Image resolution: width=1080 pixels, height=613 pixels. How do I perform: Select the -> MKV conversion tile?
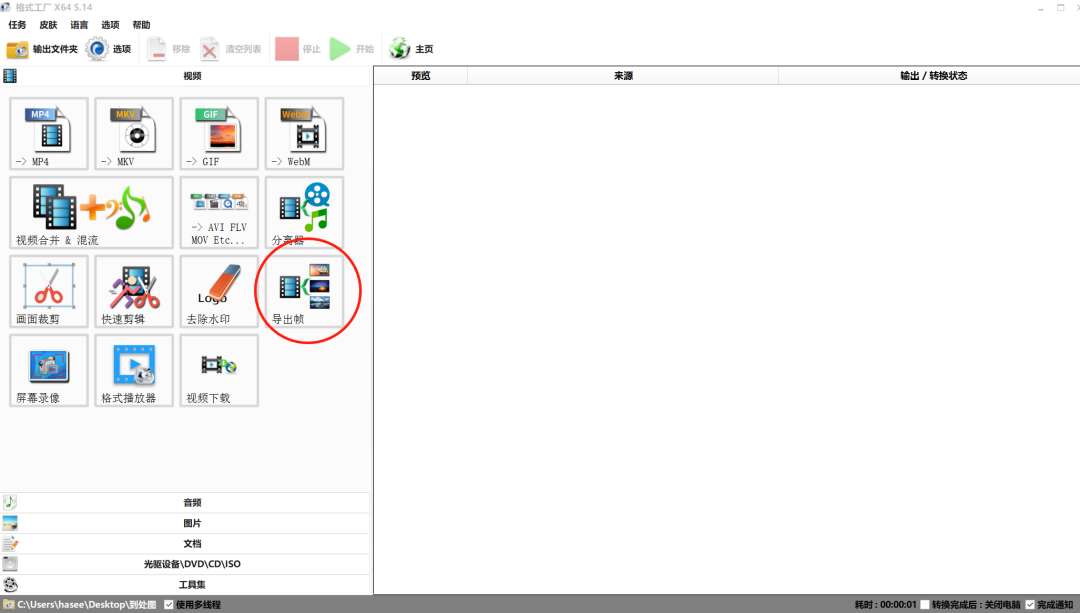[x=134, y=134]
